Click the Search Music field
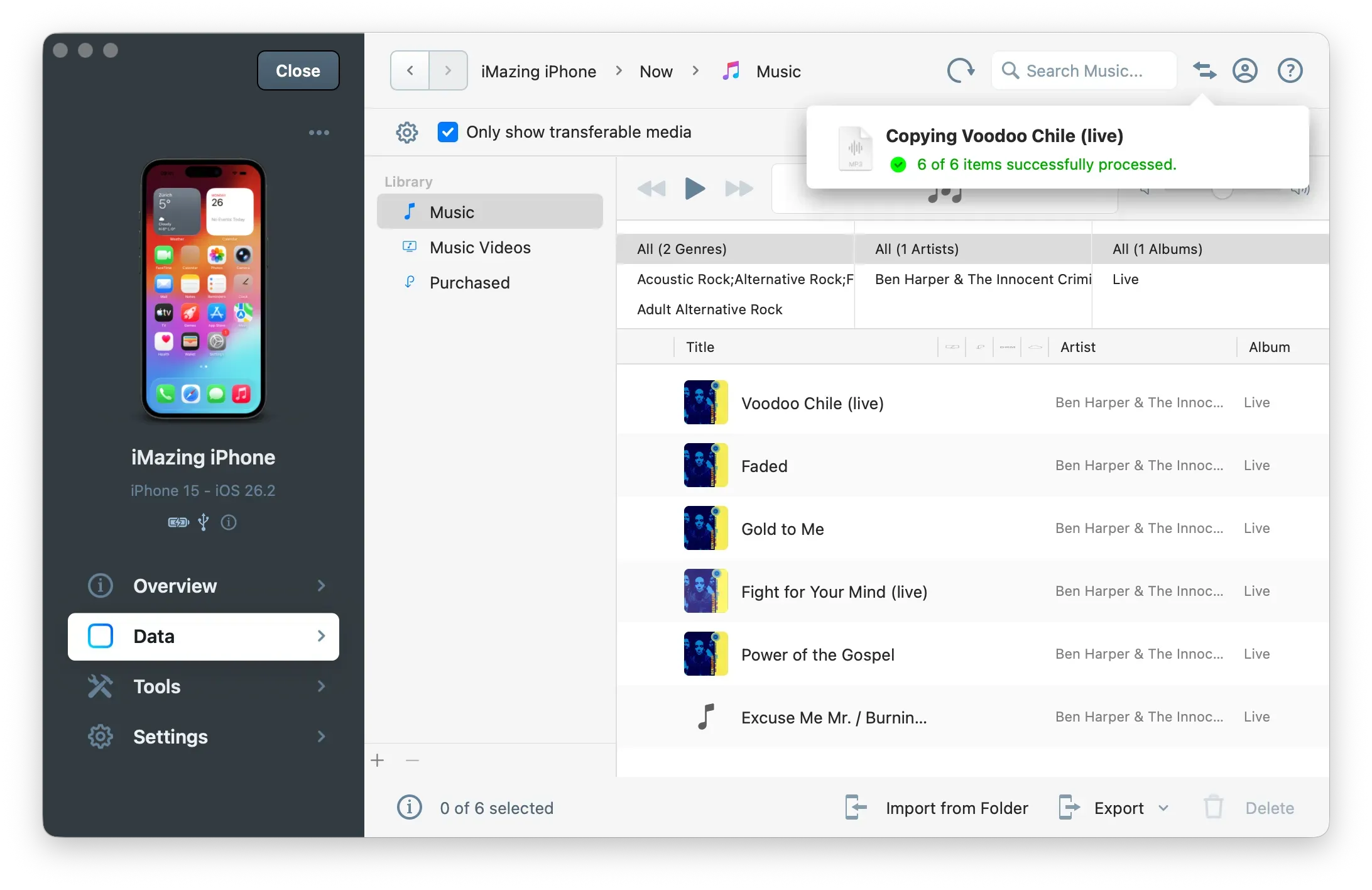The width and height of the screenshot is (1372, 890). [x=1084, y=70]
